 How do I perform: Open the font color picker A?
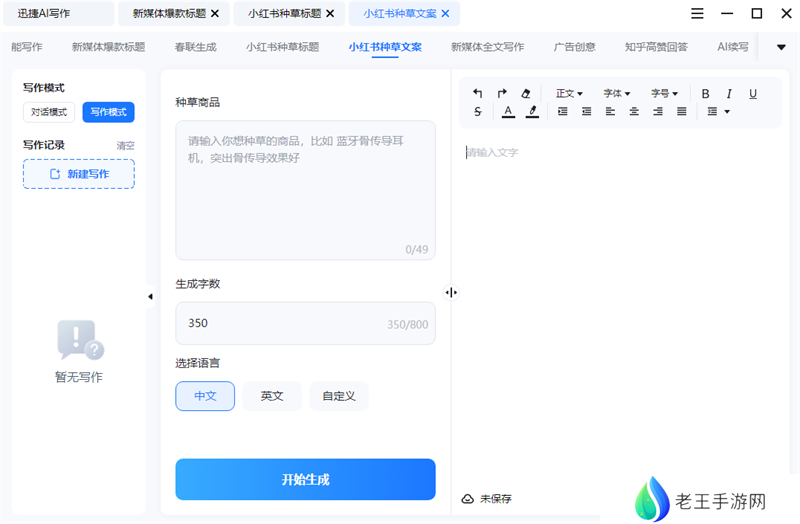[x=508, y=112]
